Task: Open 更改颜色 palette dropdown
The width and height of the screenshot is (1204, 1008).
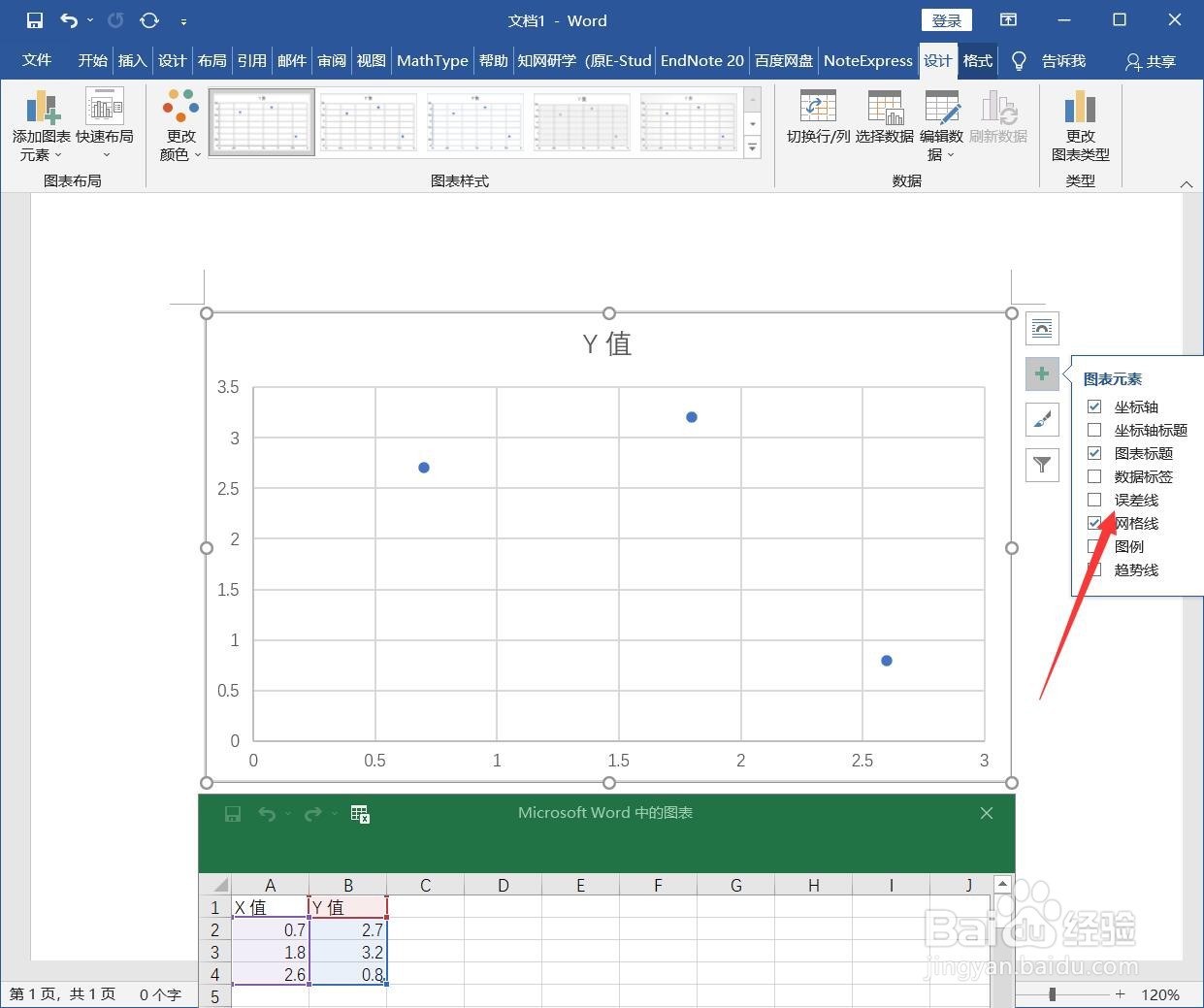Action: [x=180, y=126]
